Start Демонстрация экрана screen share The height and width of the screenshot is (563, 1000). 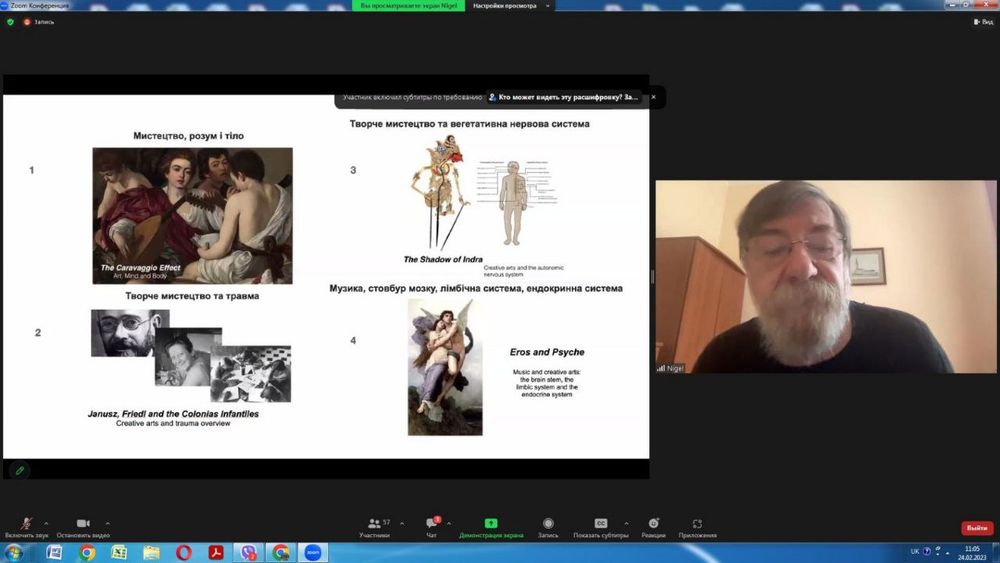point(491,525)
